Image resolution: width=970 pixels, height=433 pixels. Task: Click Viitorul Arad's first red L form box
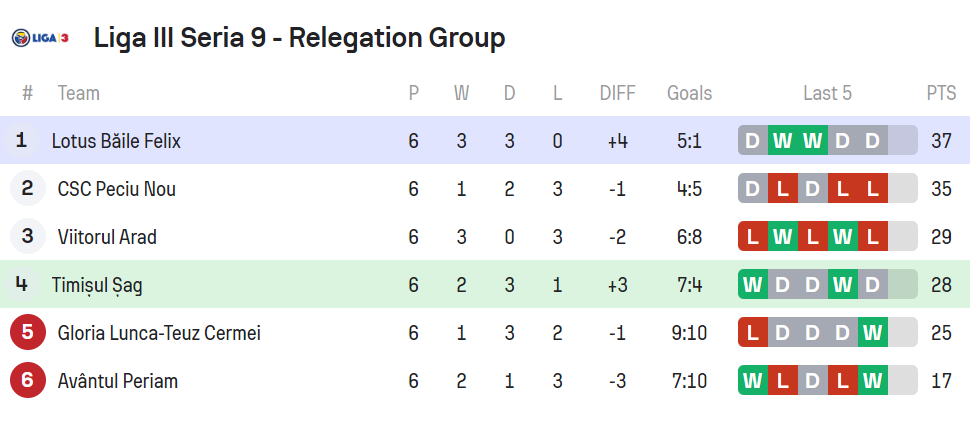click(x=753, y=237)
